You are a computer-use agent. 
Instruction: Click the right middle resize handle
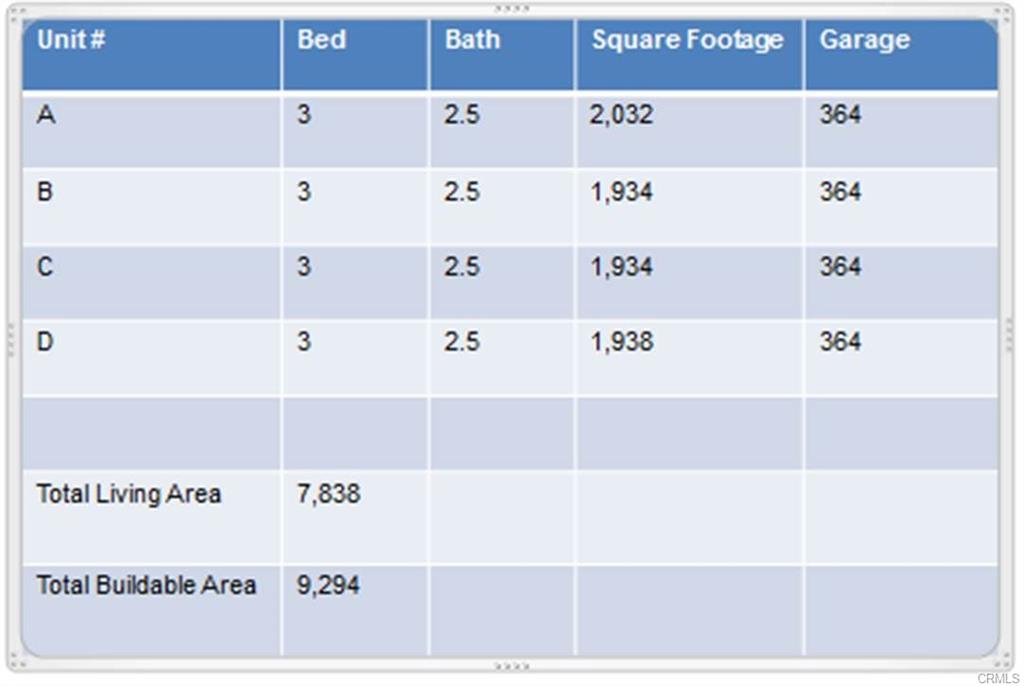click(x=1010, y=335)
